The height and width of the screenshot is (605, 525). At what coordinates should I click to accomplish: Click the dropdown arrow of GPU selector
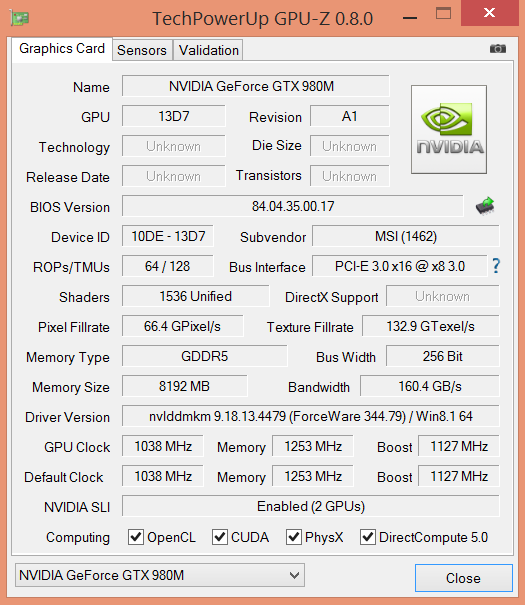(x=294, y=575)
